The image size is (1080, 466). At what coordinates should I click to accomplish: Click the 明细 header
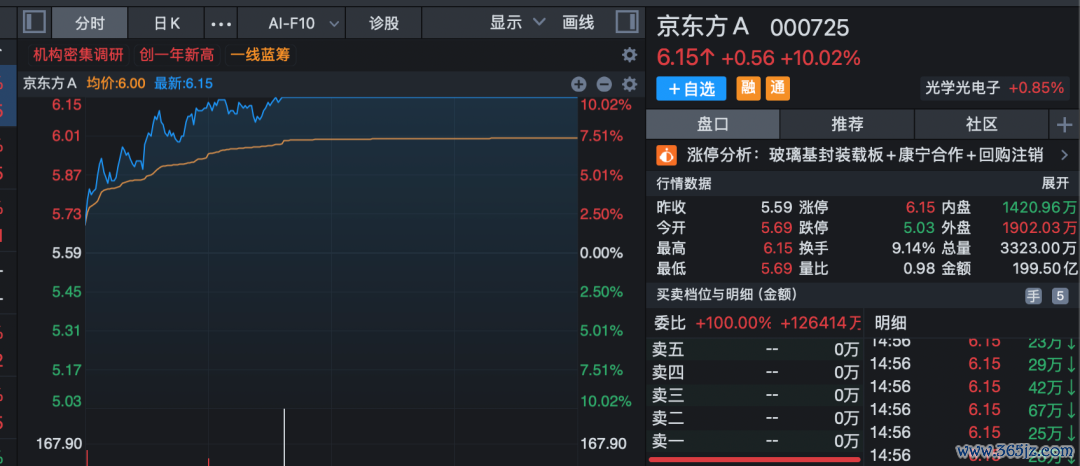coord(890,323)
